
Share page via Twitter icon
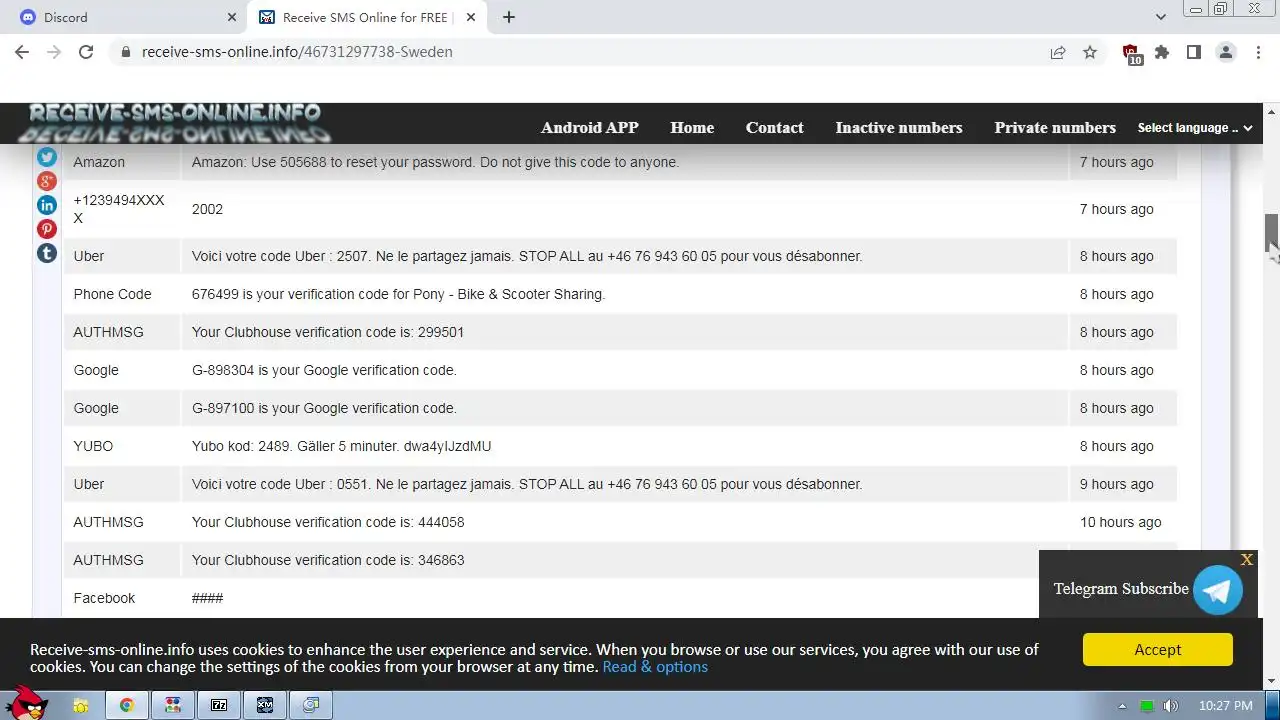click(47, 157)
